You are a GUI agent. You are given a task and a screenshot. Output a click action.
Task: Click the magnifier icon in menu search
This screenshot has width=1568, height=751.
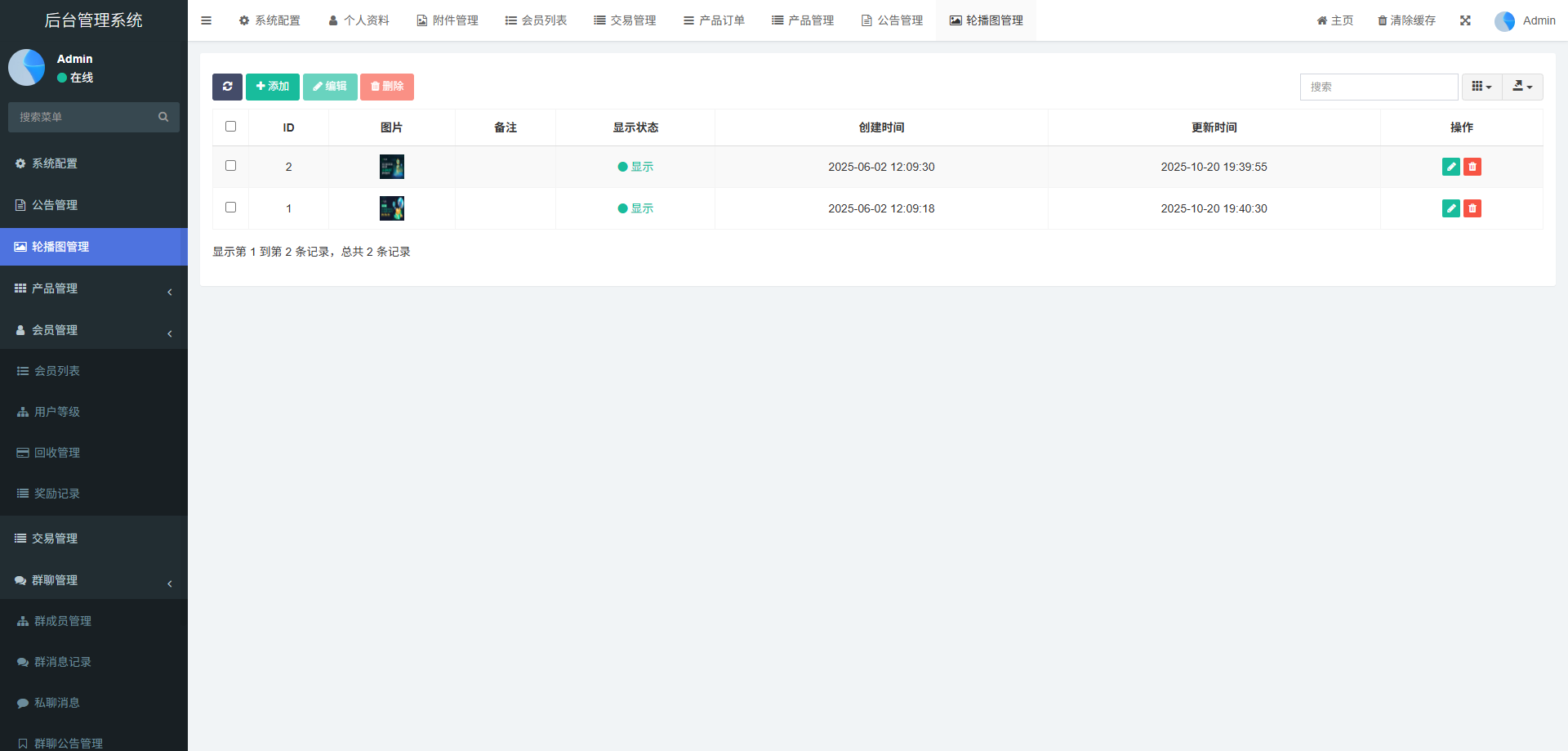(163, 117)
